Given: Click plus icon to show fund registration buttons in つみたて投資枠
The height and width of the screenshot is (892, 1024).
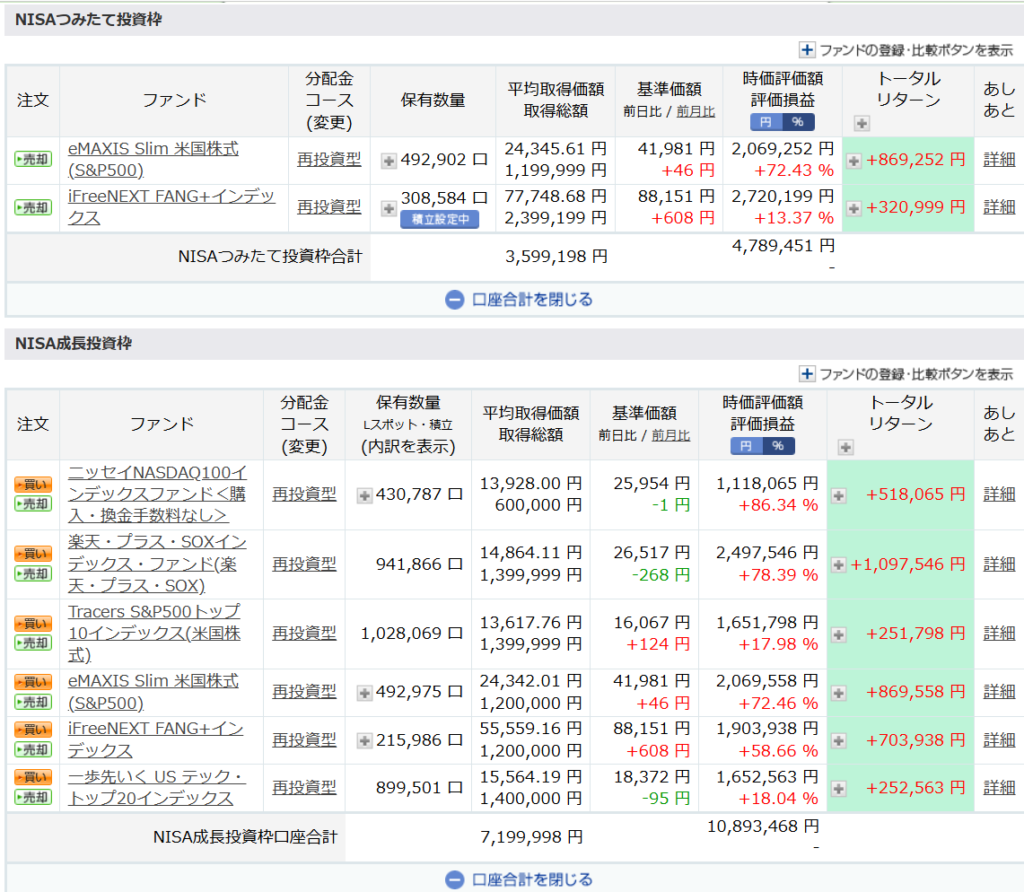Looking at the screenshot, I should 807,50.
